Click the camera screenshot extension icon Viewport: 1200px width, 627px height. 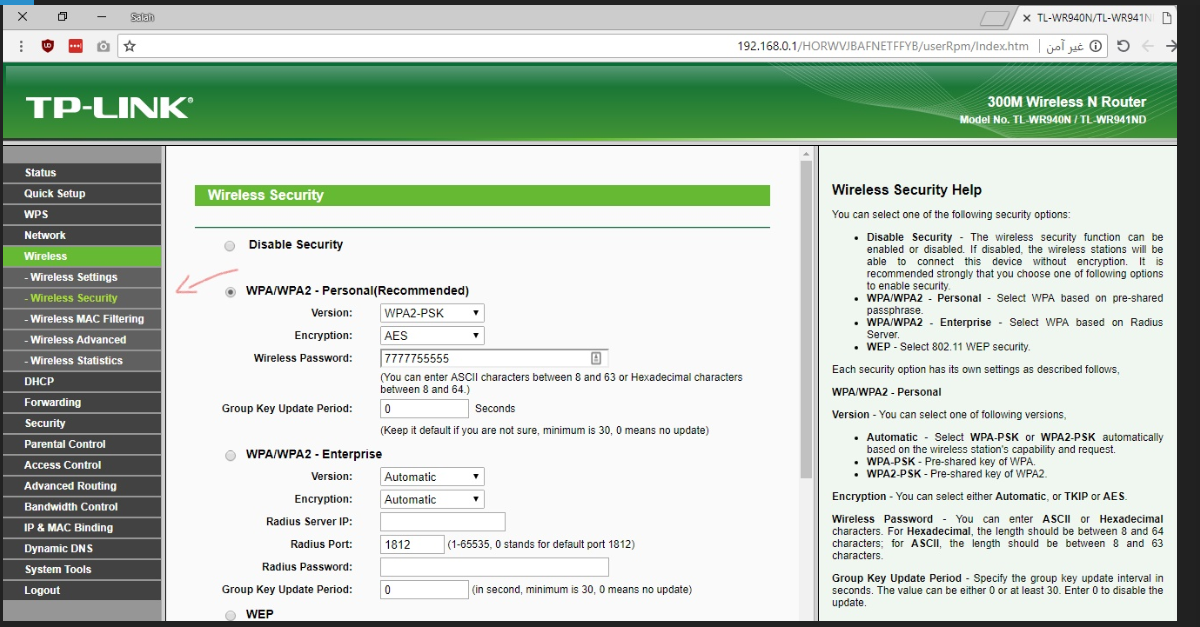point(103,46)
